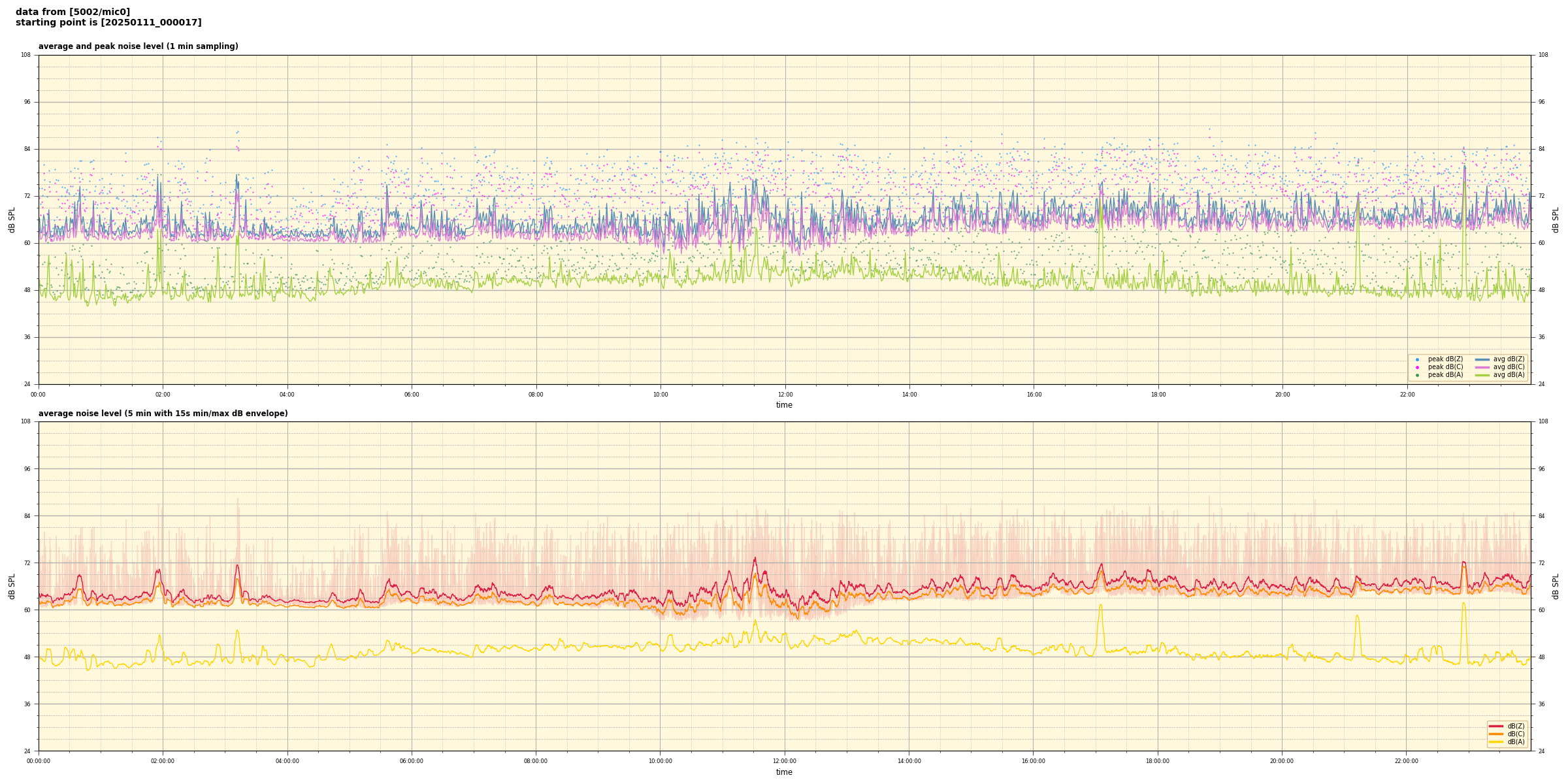Click the blue peak dB(Z) legend marker
The image size is (1568, 784).
coord(1417,359)
